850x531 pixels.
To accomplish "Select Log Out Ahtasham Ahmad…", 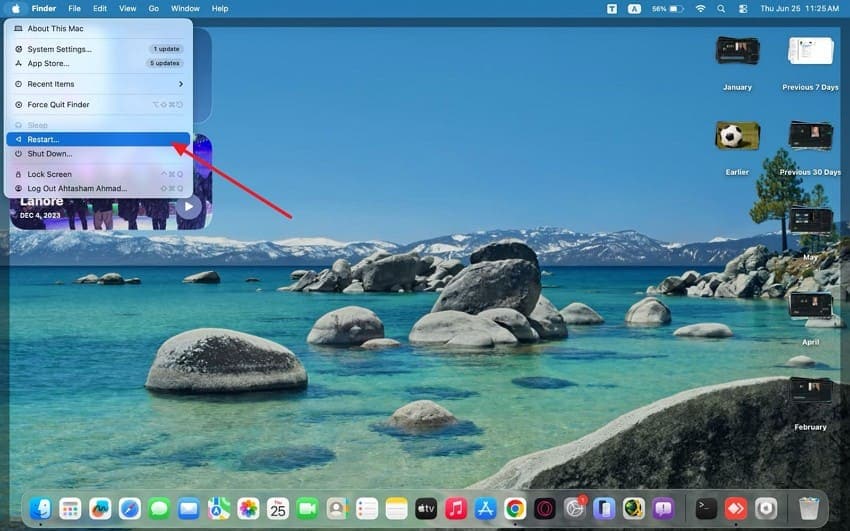I will (98, 188).
